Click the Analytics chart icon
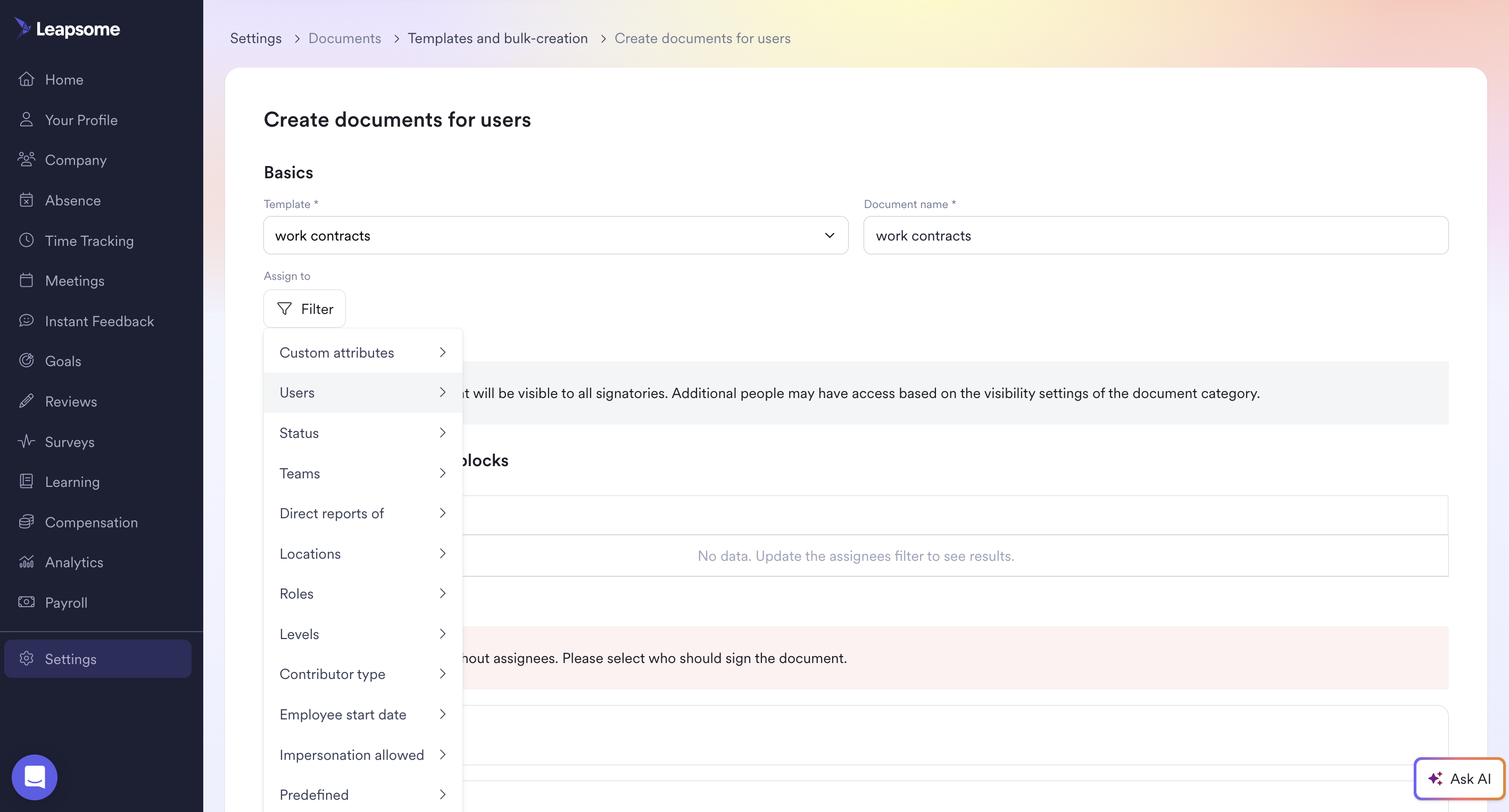The width and height of the screenshot is (1509, 812). [x=27, y=562]
